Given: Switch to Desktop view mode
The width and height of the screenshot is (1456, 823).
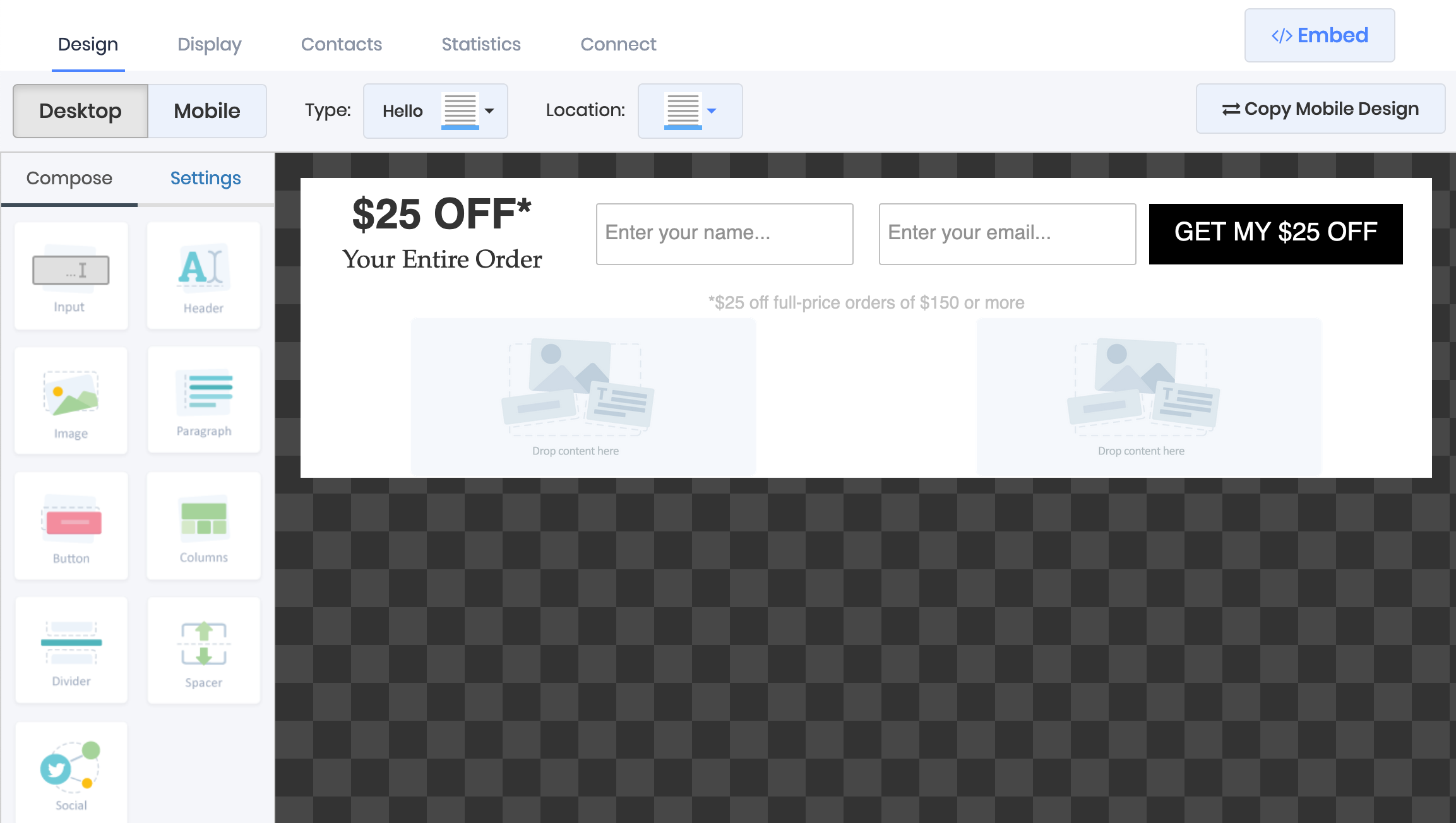Looking at the screenshot, I should tap(80, 111).
